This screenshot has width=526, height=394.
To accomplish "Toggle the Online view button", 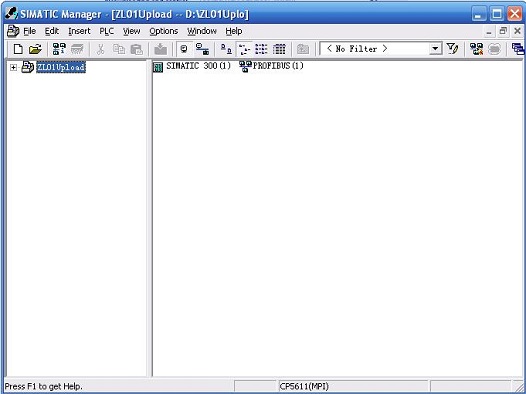I will pos(202,50).
